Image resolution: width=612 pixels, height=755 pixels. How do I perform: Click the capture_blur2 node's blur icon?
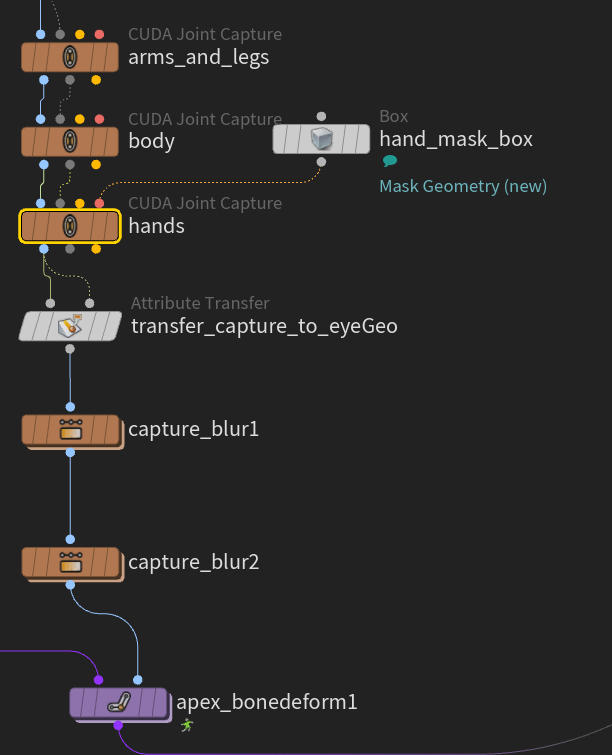[x=70, y=562]
